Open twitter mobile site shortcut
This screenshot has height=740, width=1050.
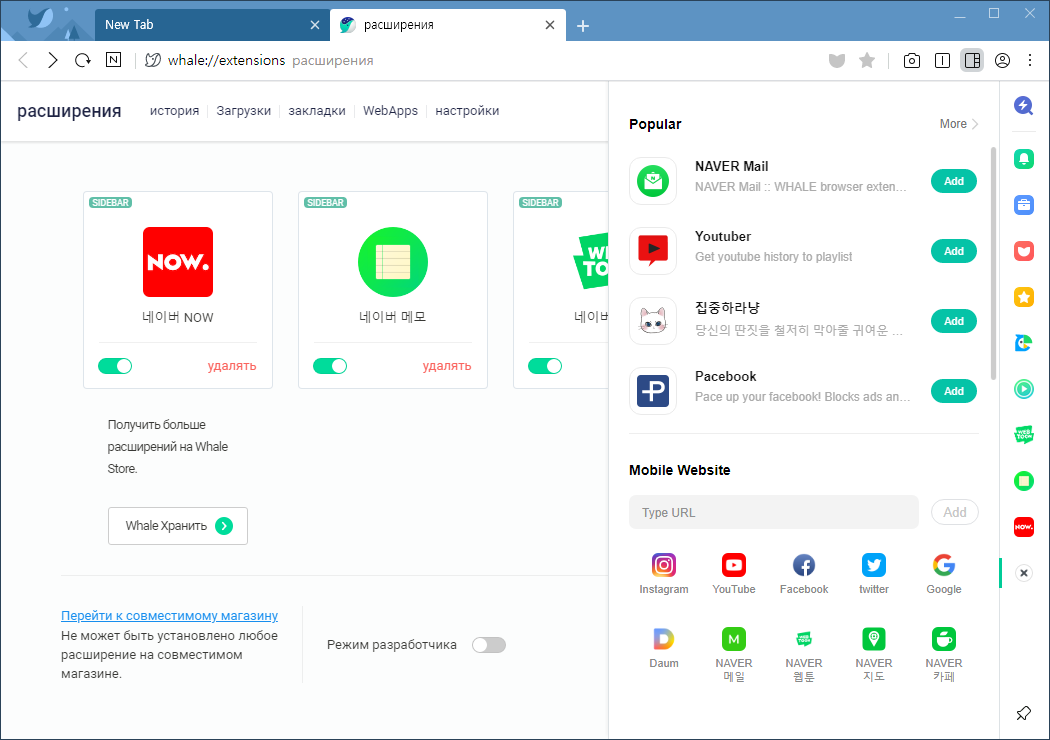coord(874,574)
